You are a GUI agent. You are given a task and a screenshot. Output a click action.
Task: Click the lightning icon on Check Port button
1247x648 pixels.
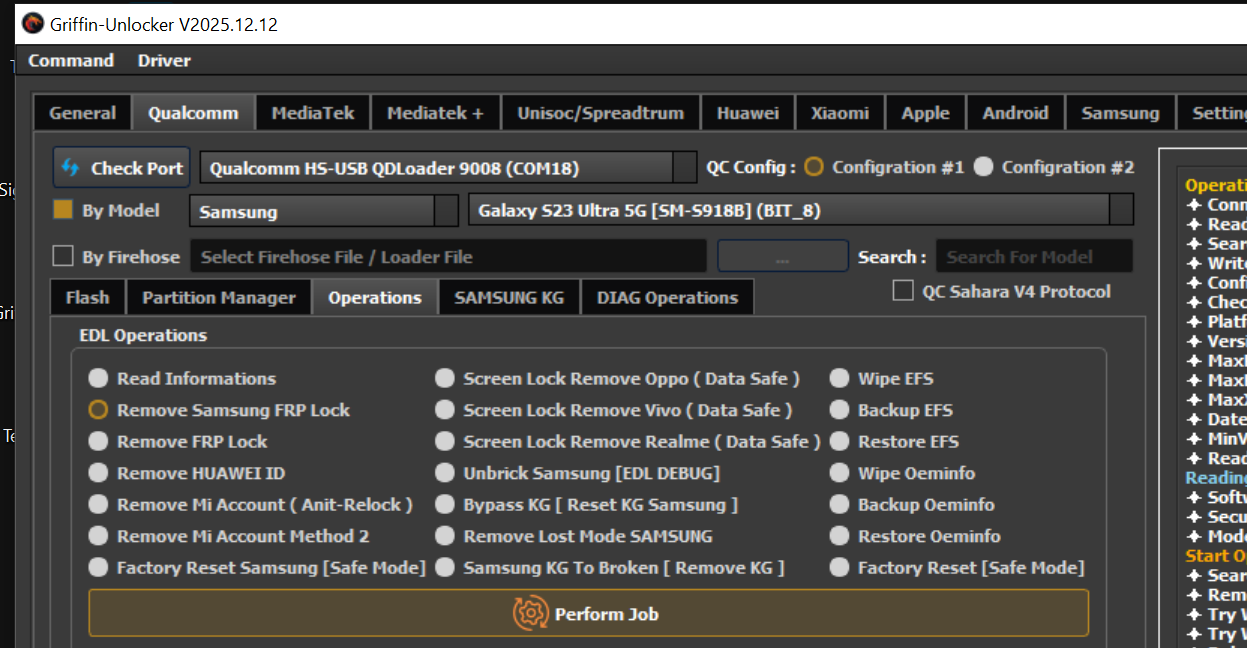[x=71, y=168]
